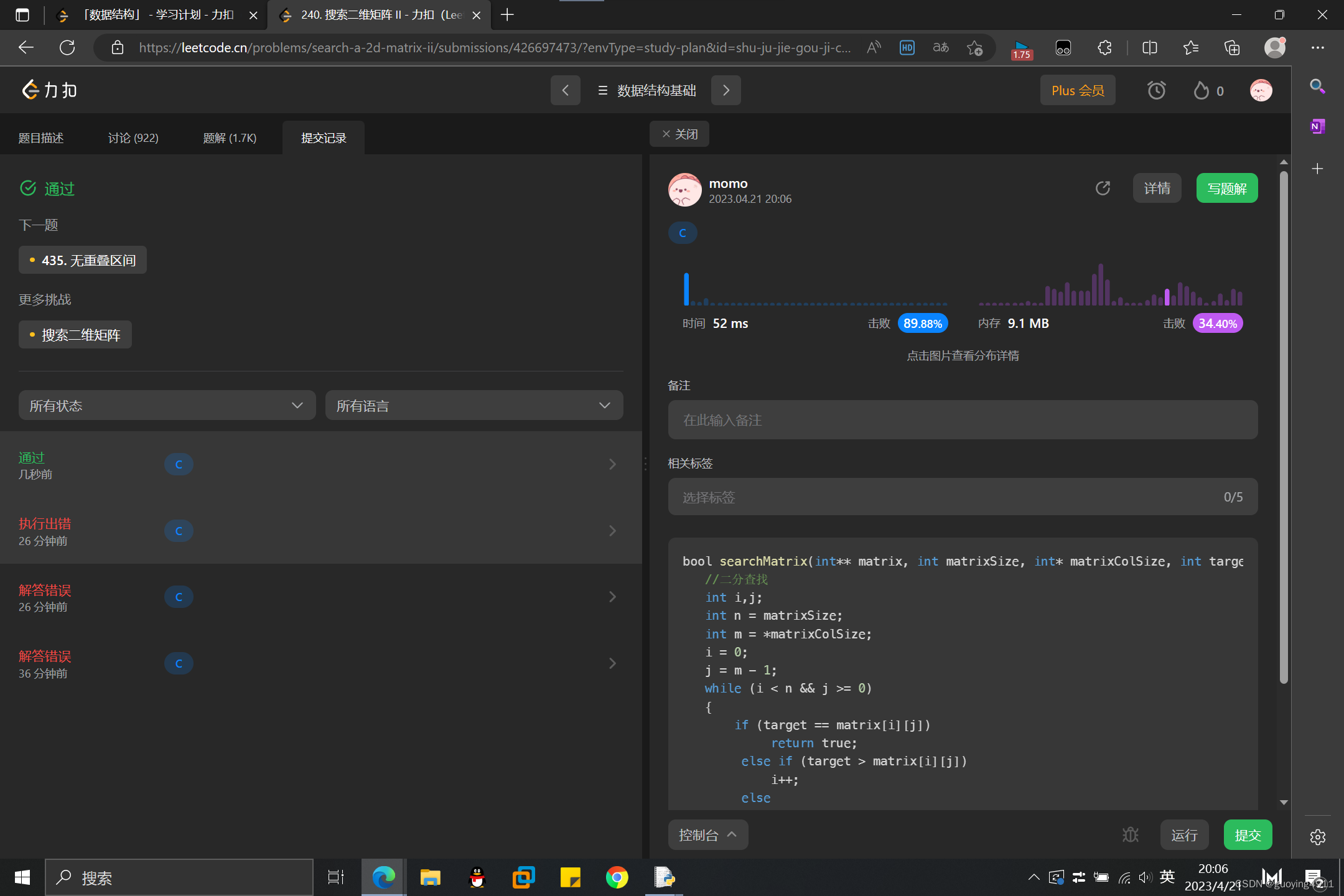Image resolution: width=1344 pixels, height=896 pixels.
Task: Click the refresh icon beside 详情
Action: pyautogui.click(x=1103, y=189)
